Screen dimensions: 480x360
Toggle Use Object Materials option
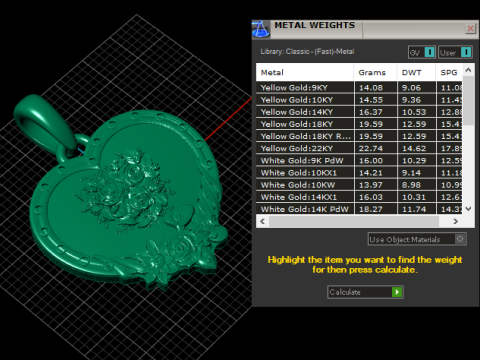[x=417, y=239]
